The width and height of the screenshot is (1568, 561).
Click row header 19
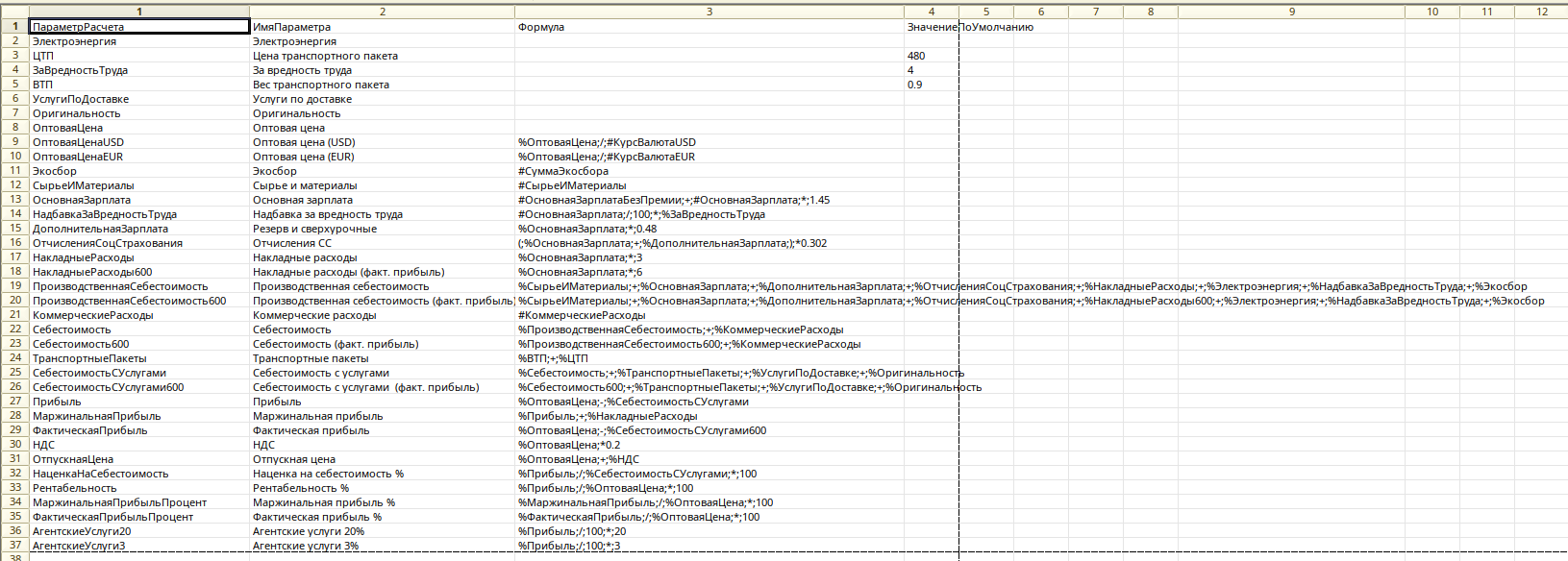coord(15,286)
